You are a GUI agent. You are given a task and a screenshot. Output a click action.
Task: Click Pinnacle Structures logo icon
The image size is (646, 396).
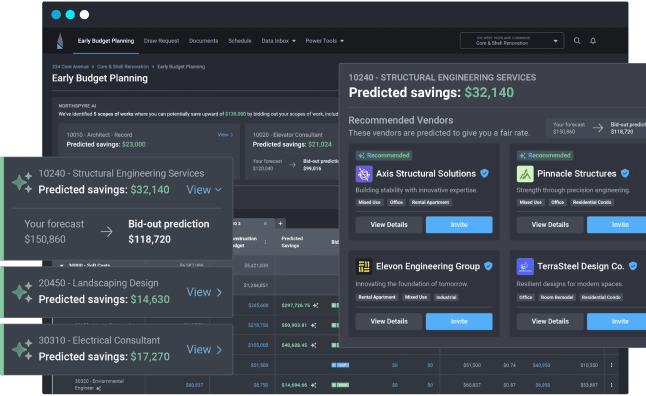point(525,174)
